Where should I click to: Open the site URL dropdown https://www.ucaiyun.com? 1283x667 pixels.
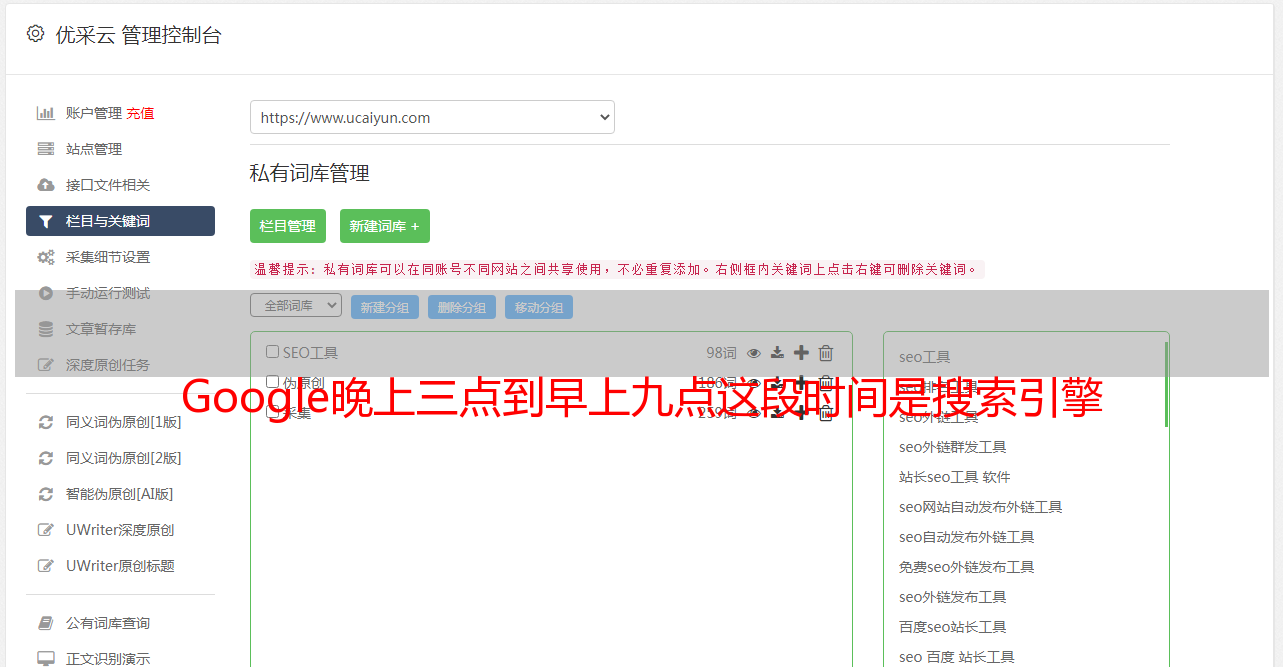click(x=432, y=117)
